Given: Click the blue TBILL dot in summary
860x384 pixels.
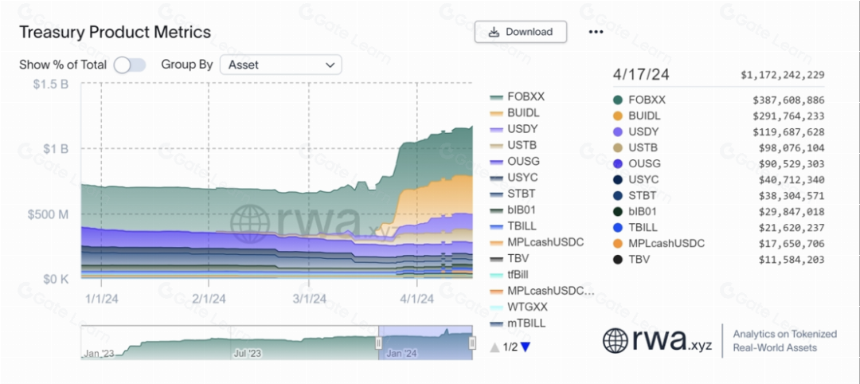Looking at the screenshot, I should 618,228.
